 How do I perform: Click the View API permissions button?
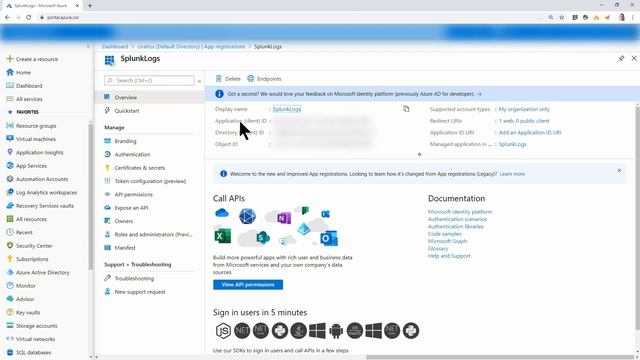click(248, 284)
